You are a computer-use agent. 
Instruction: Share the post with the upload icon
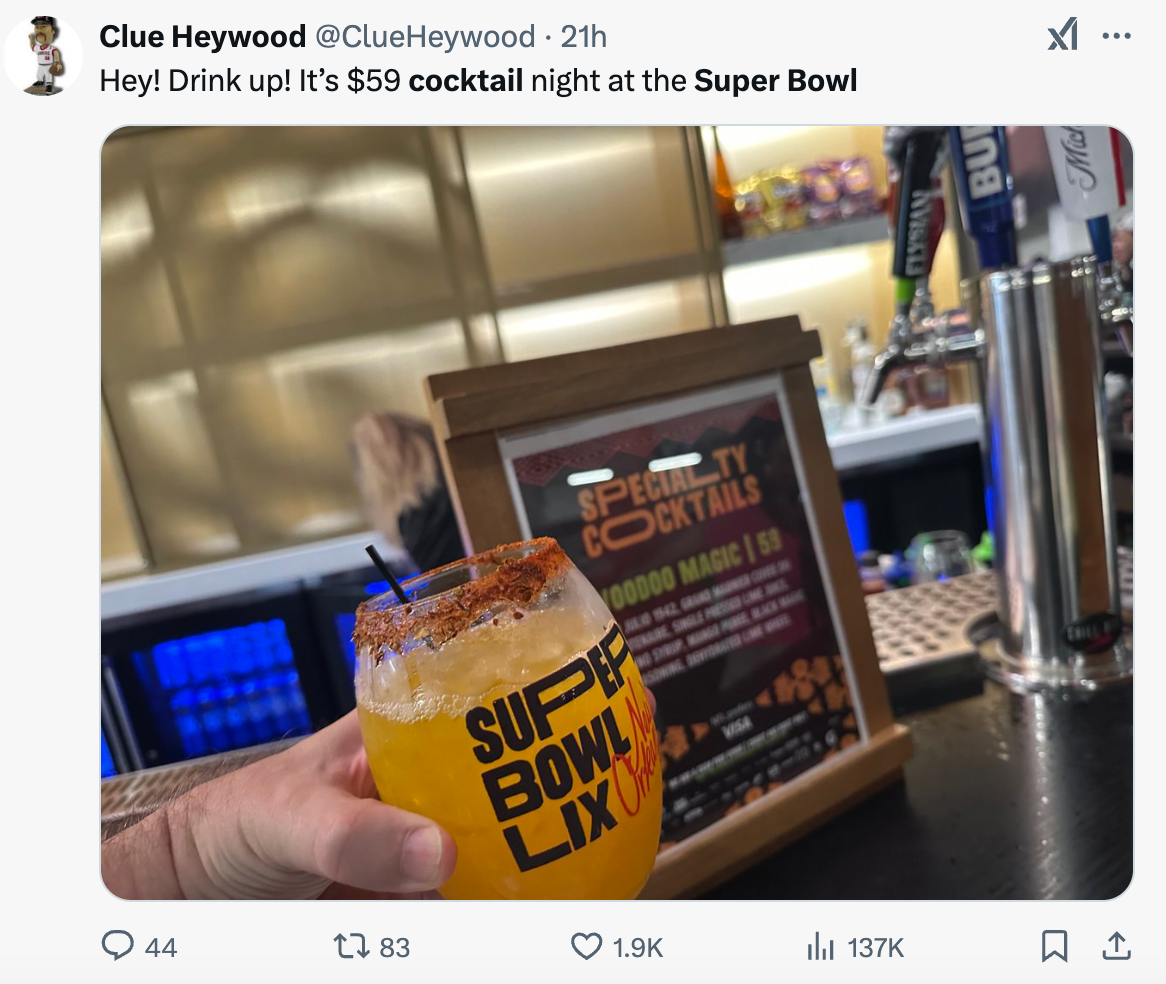click(1116, 945)
